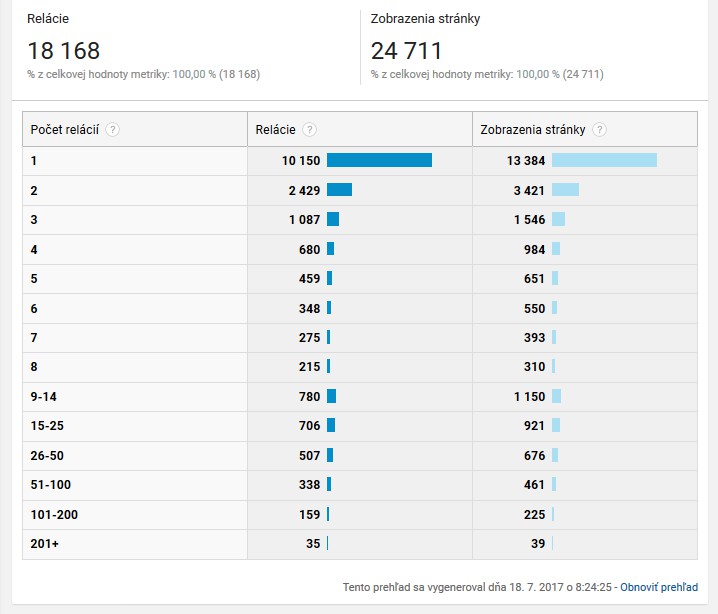Click the pageviews value 921

[534, 426]
